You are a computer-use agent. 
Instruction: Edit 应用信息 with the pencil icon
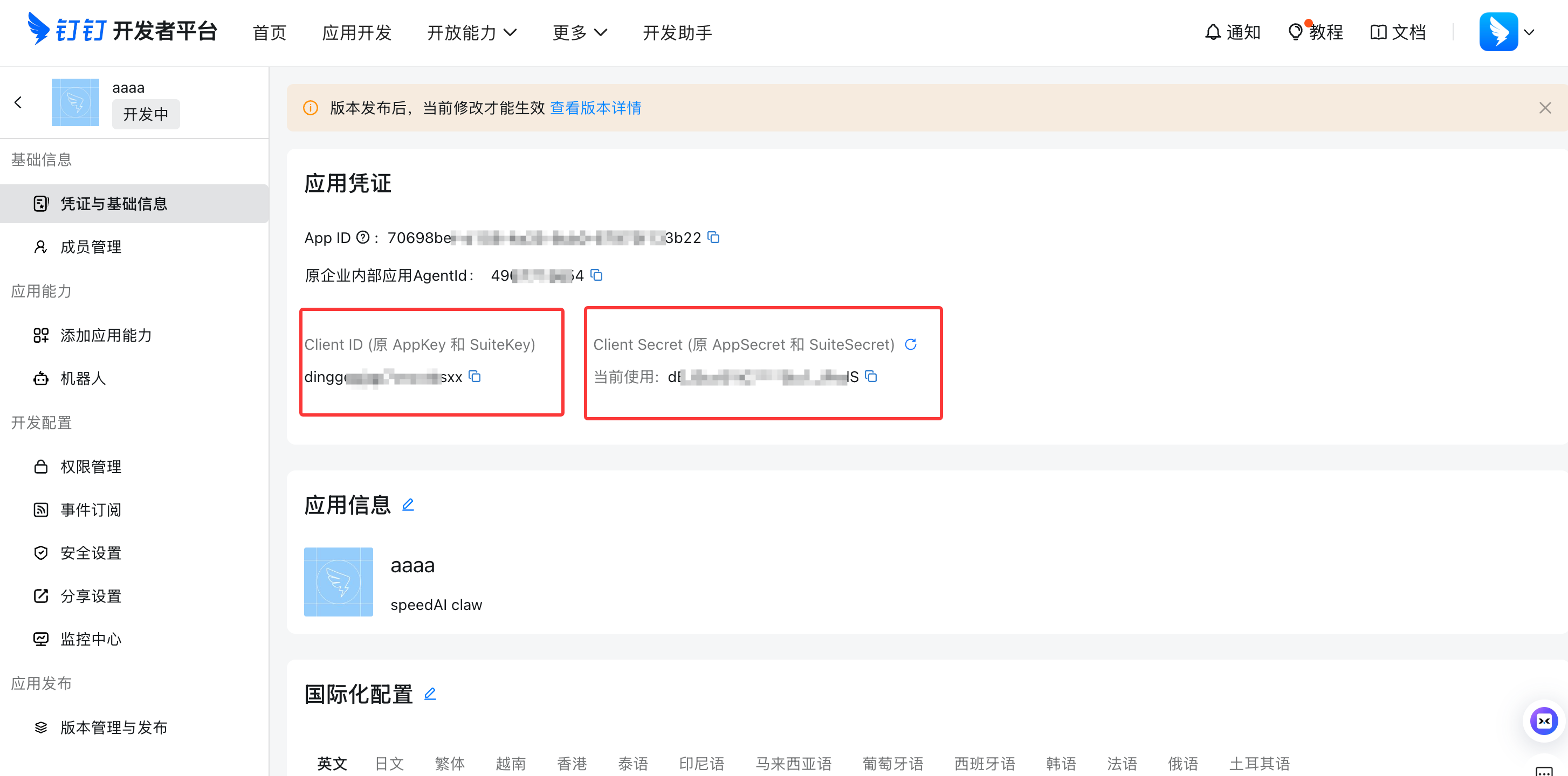[x=408, y=504]
